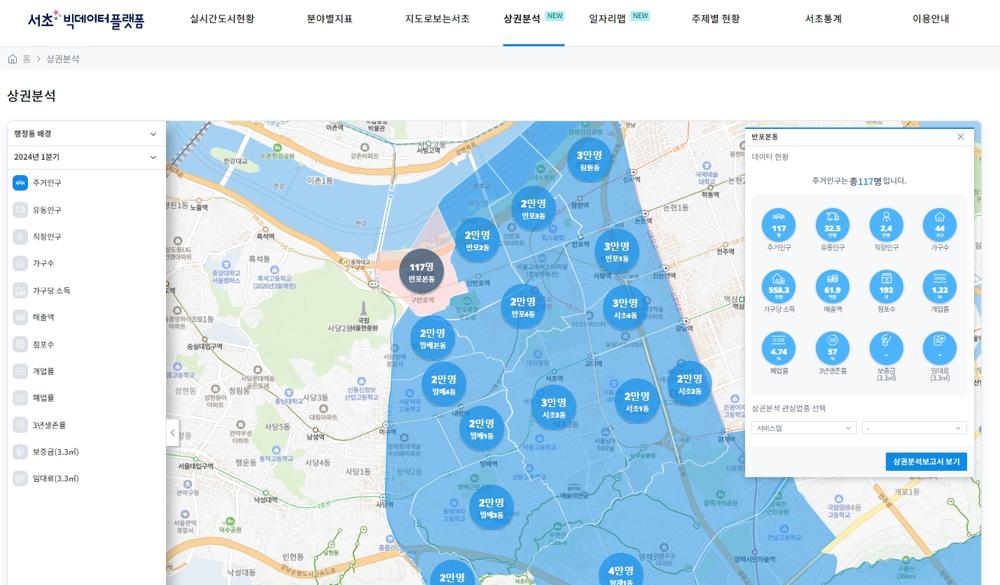Click the 상권분석 breadcrumb link
The height and width of the screenshot is (585, 1000).
pos(62,59)
